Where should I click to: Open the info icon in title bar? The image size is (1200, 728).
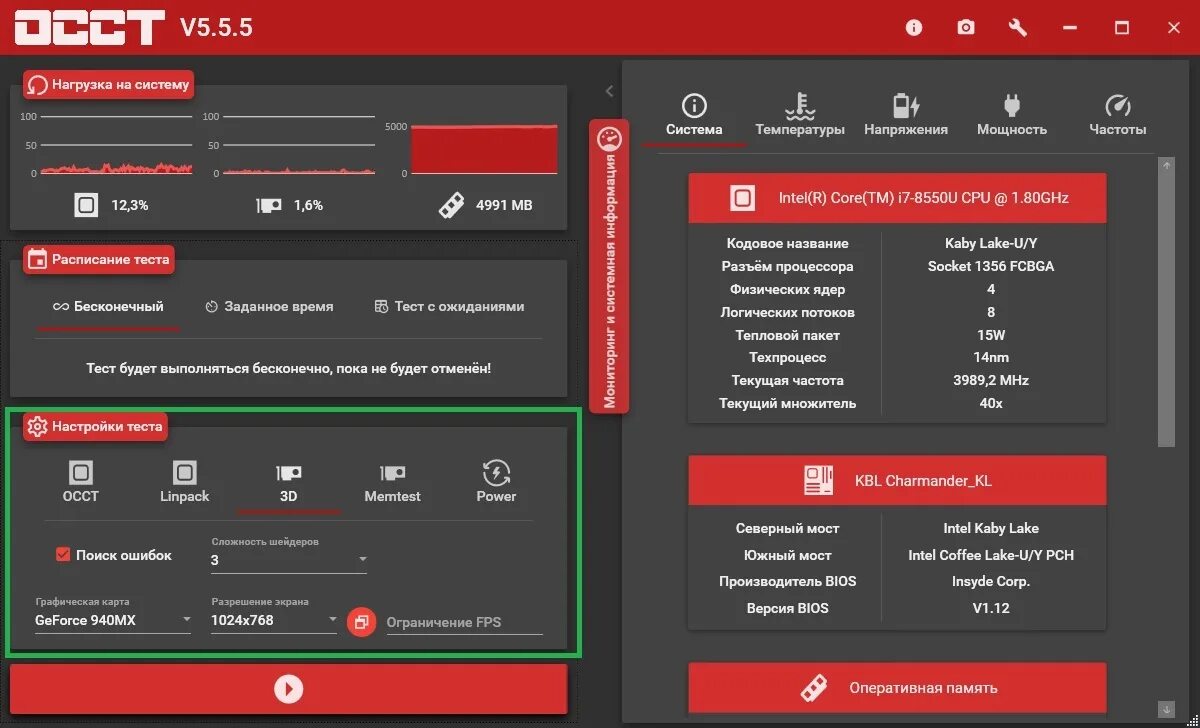click(x=914, y=28)
